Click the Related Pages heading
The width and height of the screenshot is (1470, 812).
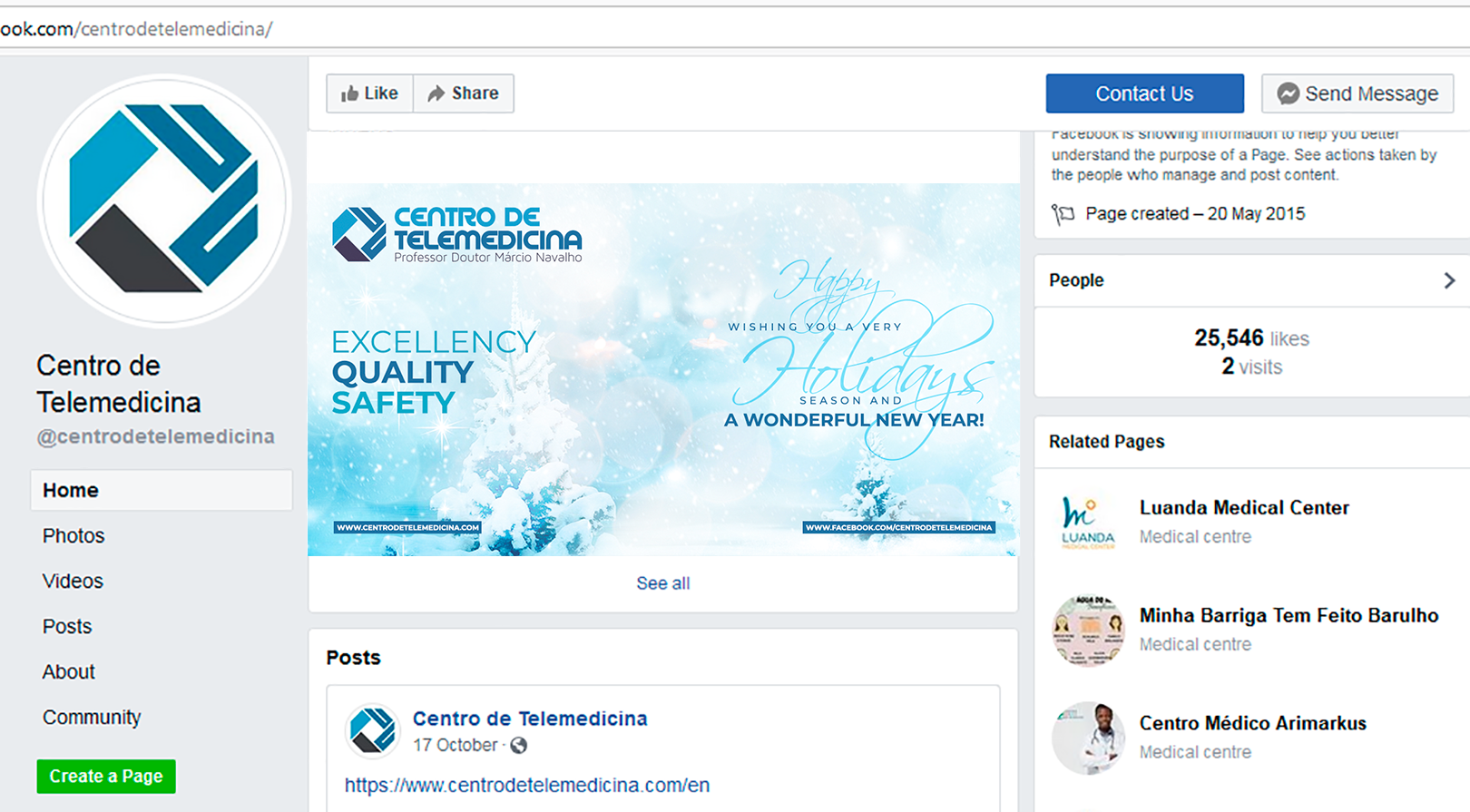(1107, 442)
